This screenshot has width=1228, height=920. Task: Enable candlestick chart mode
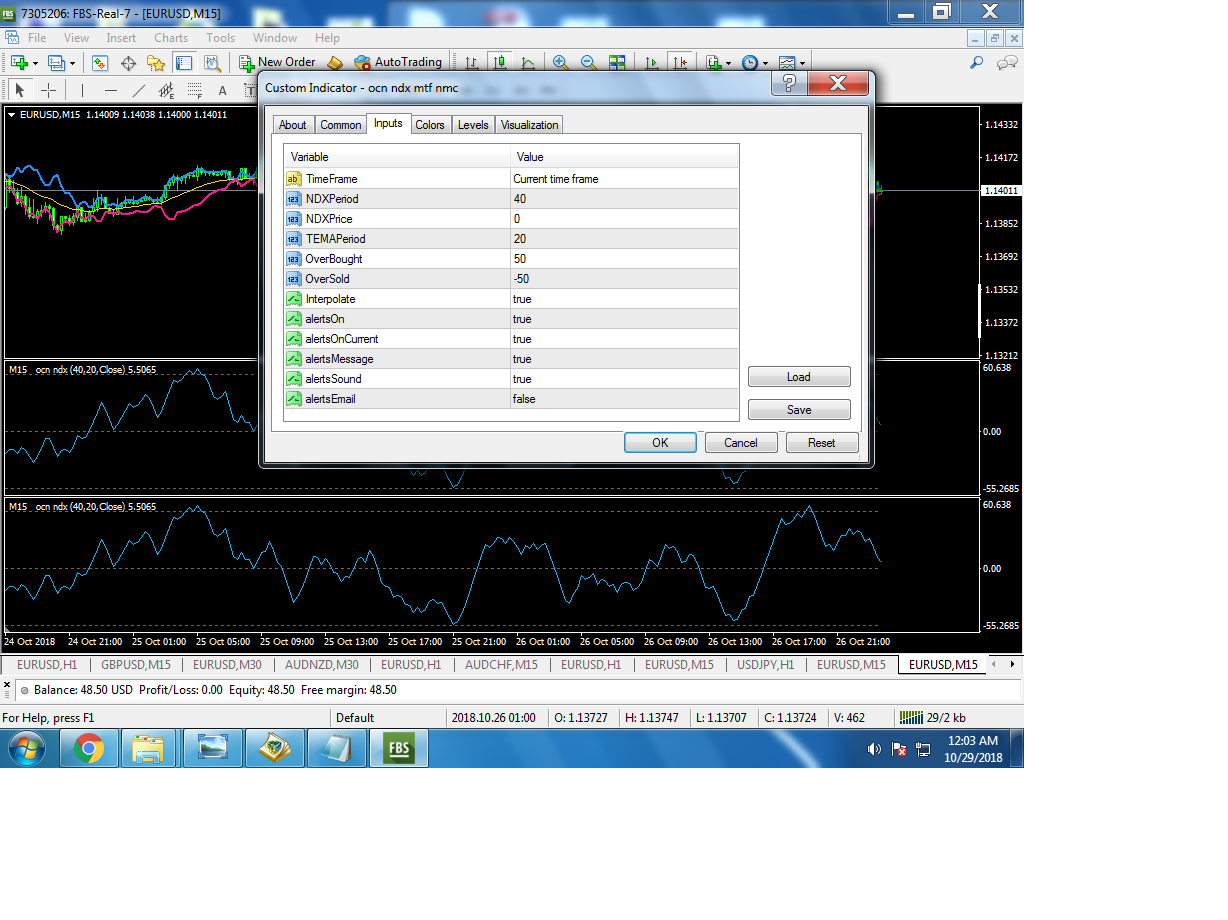coord(499,62)
